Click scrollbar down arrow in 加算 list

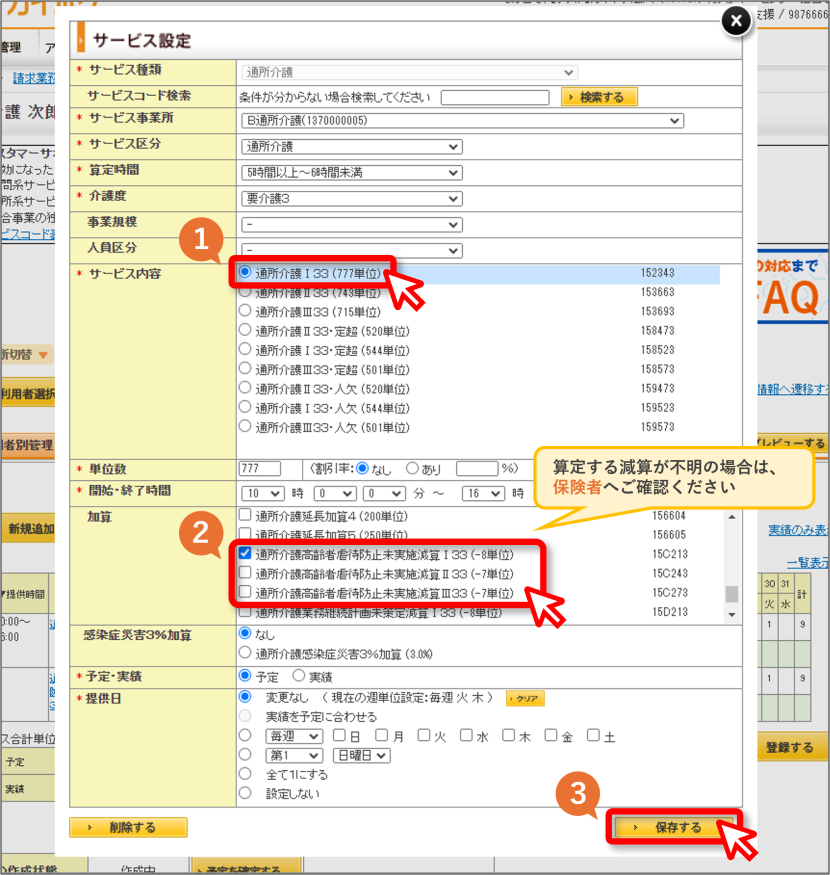[732, 614]
